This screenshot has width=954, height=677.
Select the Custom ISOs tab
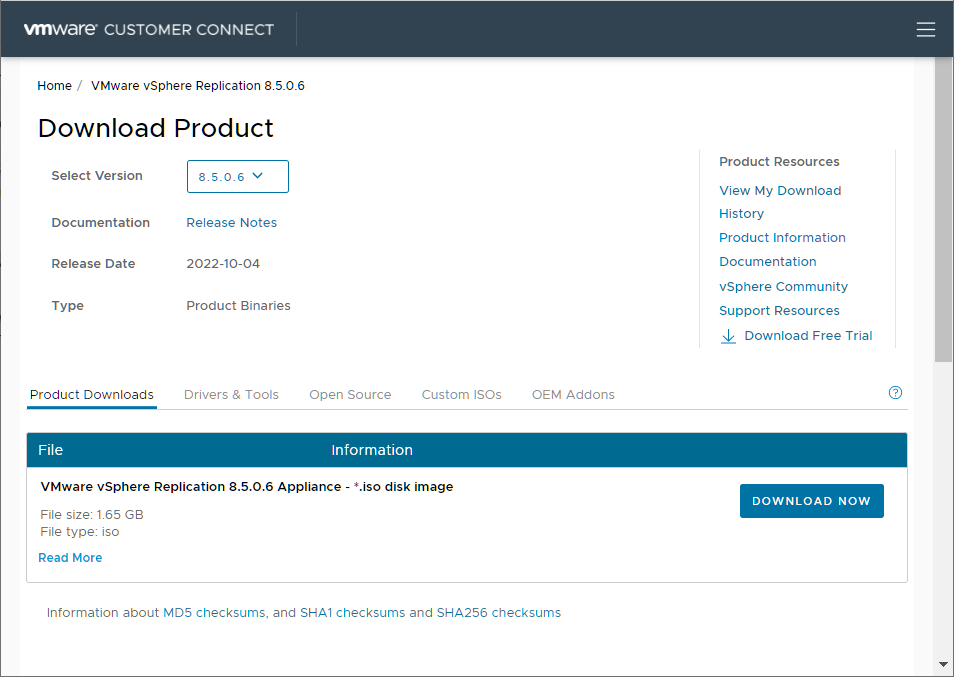coord(461,395)
